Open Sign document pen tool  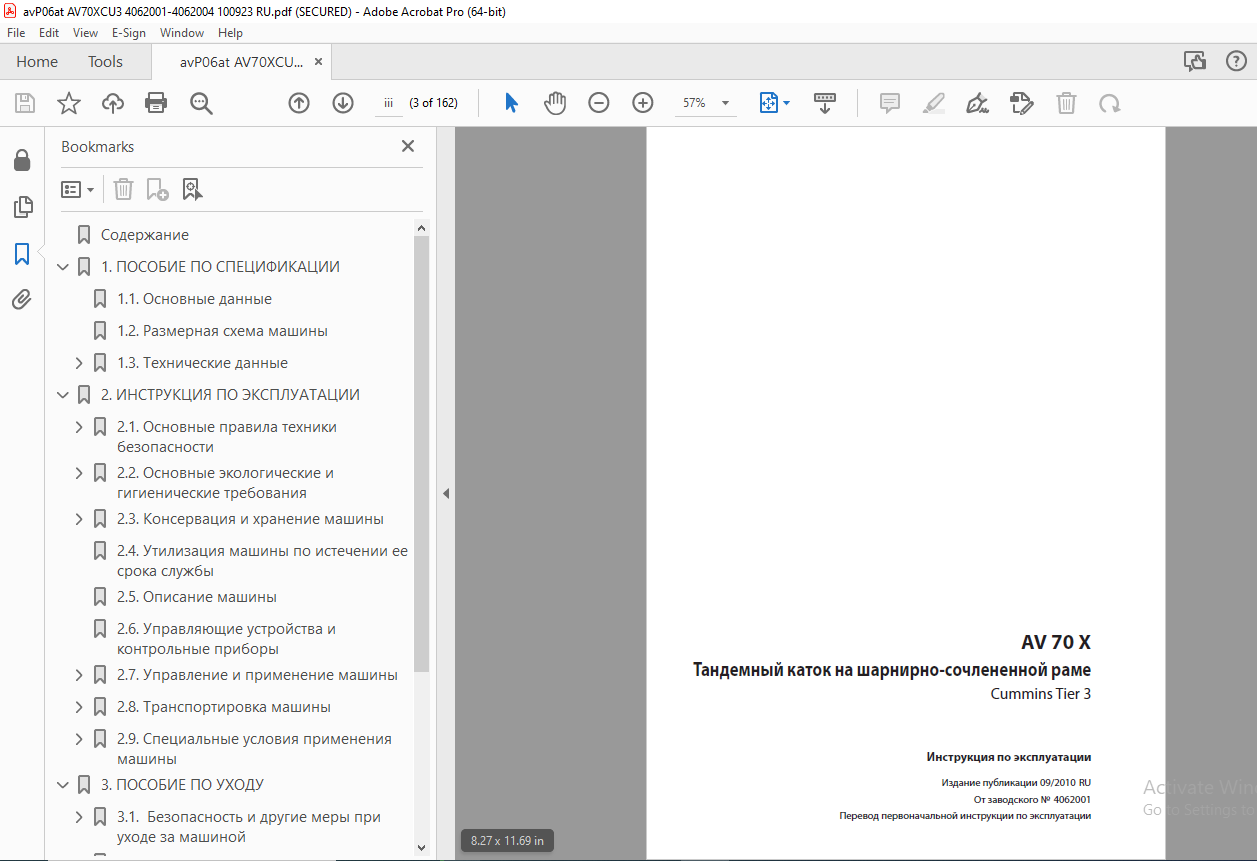pyautogui.click(x=978, y=103)
